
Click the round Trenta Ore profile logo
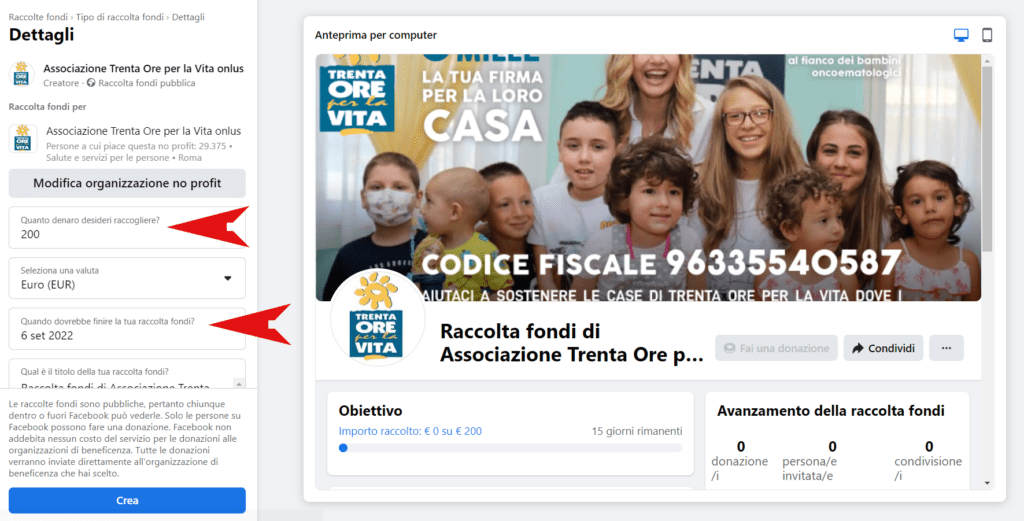click(377, 318)
